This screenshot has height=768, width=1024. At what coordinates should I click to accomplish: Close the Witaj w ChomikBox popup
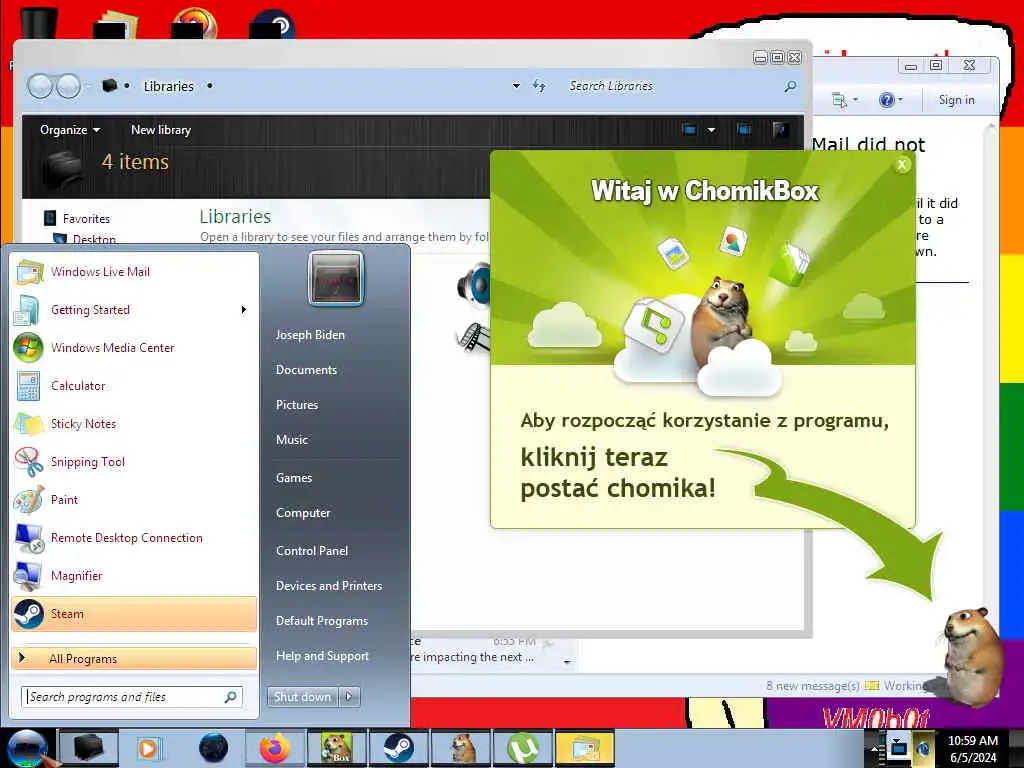tap(902, 165)
